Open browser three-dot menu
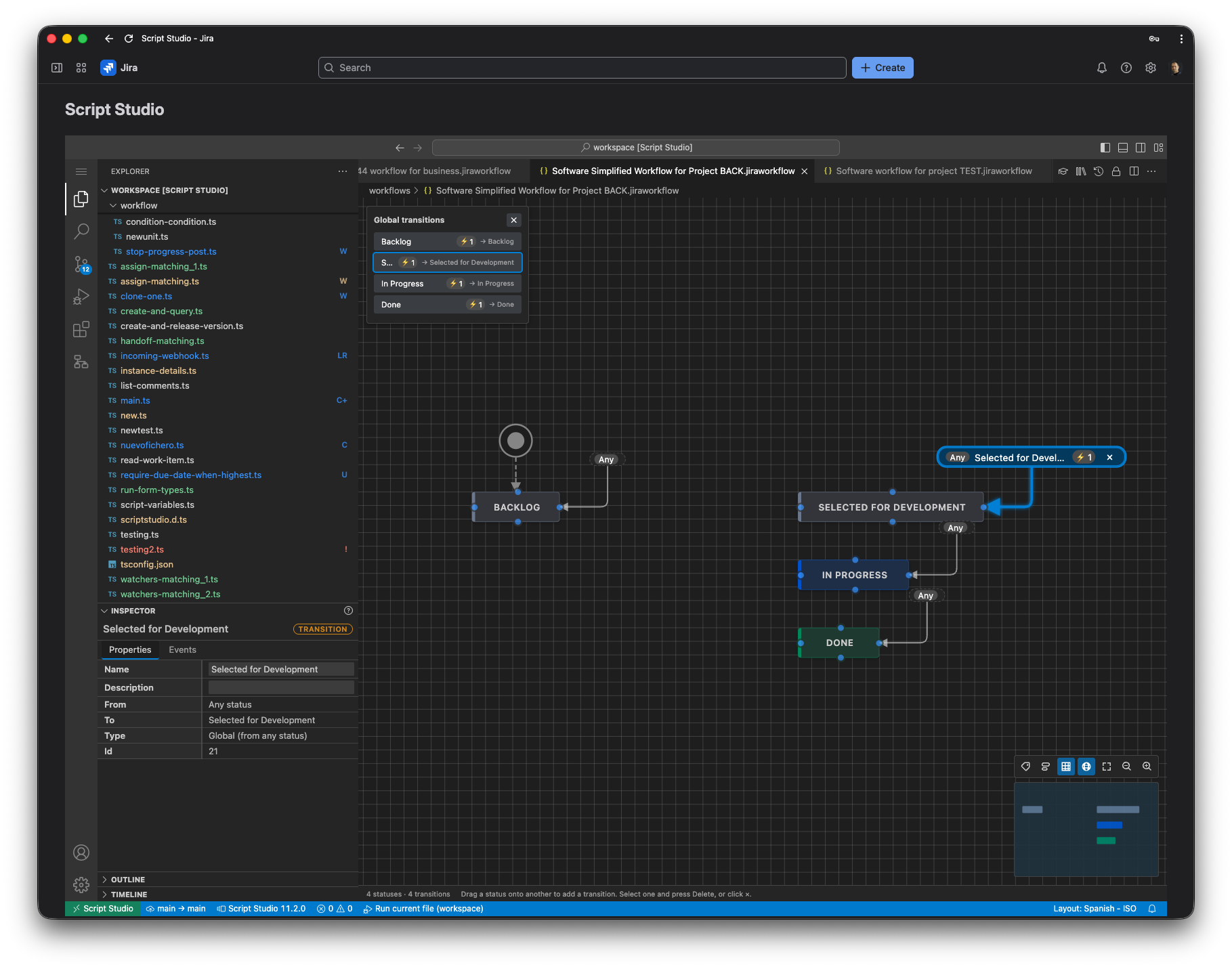Screen dimensions: 1232x969 click(x=1181, y=39)
